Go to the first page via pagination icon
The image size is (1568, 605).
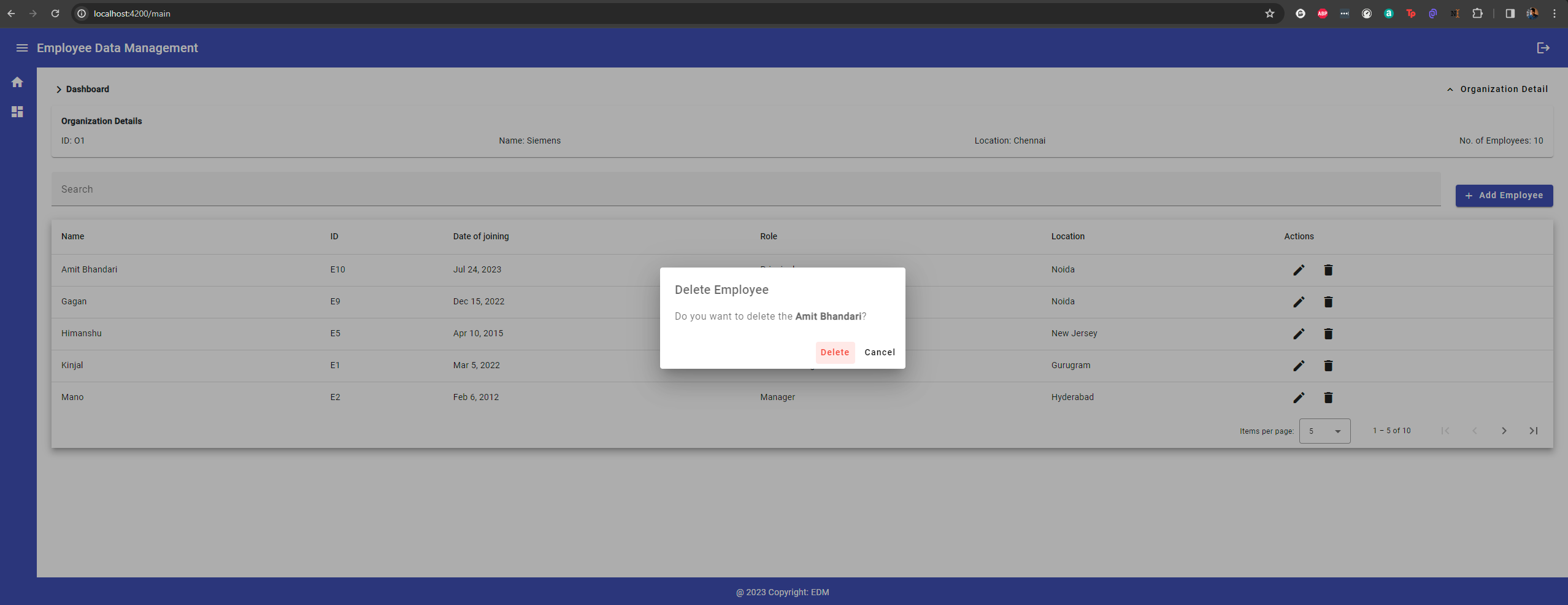[1445, 431]
